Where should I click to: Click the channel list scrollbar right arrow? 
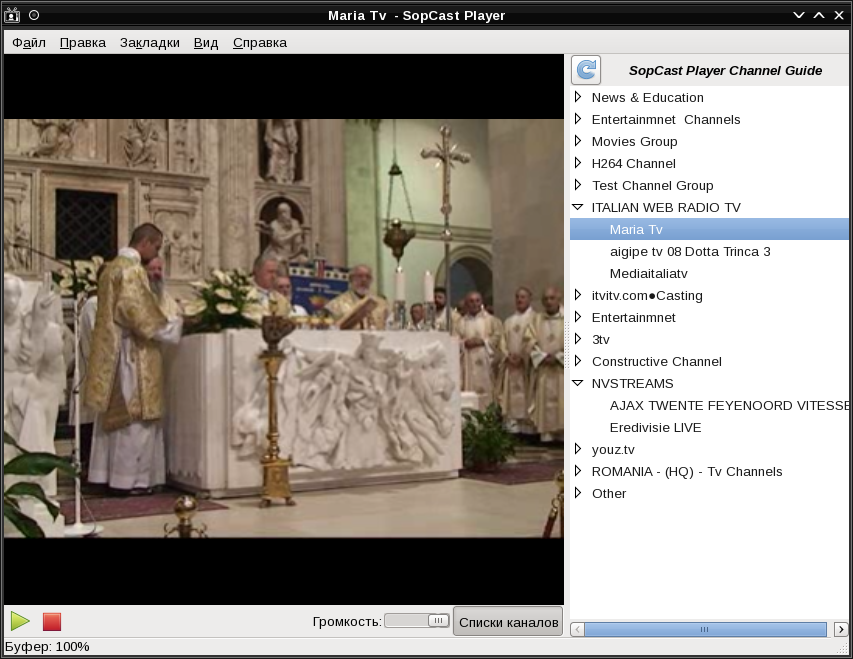[x=841, y=630]
